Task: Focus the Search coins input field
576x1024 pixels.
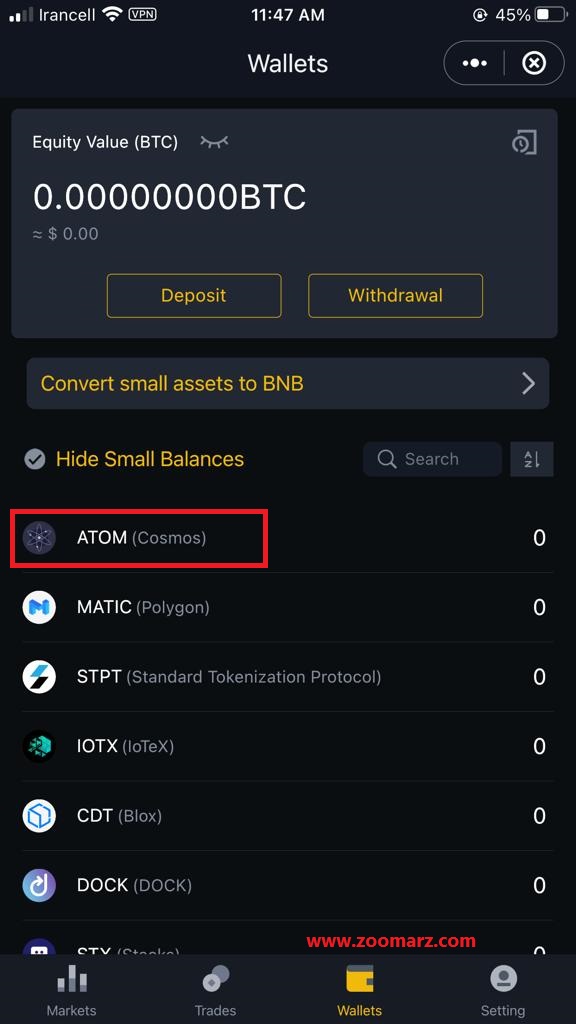Action: pos(432,459)
